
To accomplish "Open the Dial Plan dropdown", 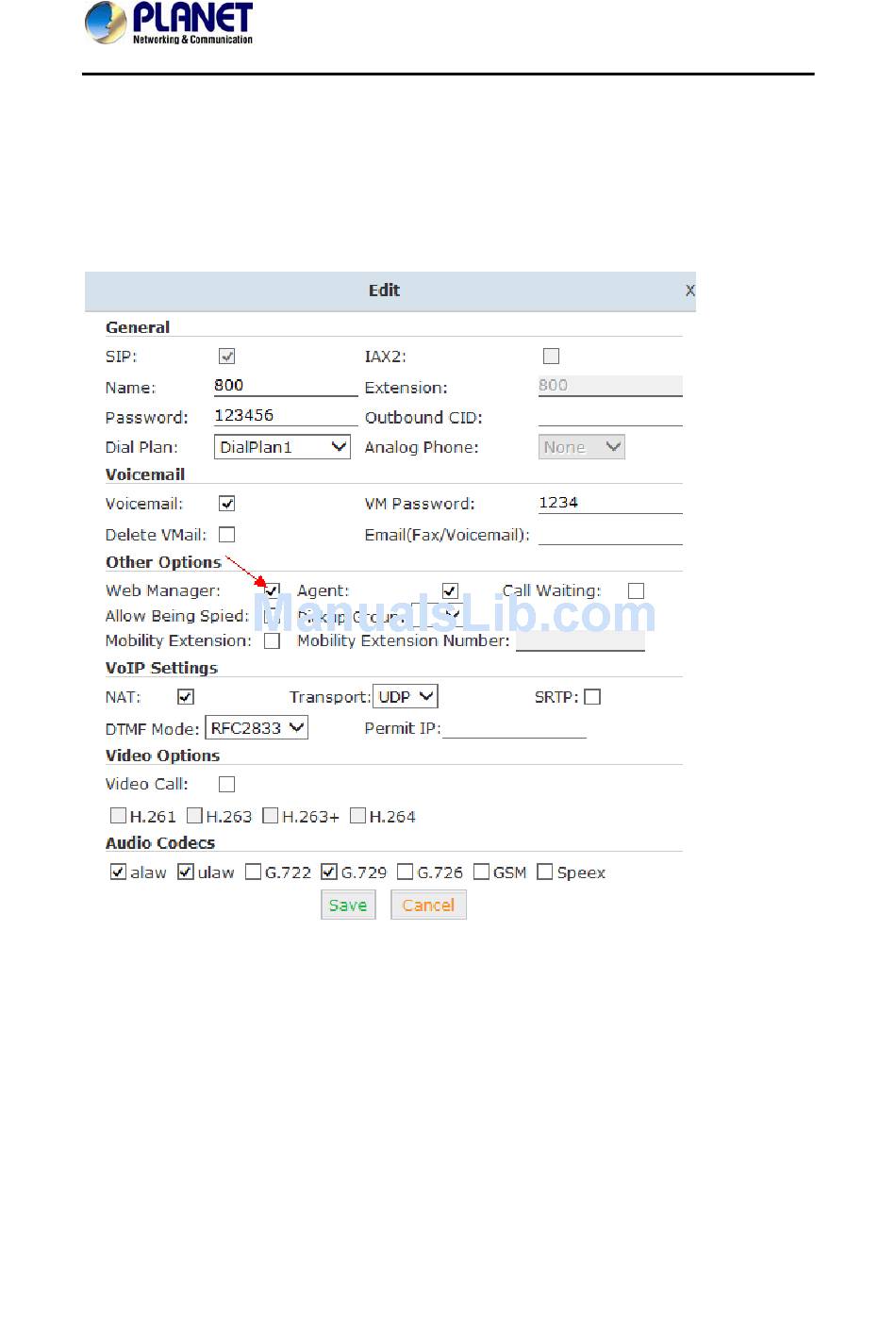I will (x=283, y=447).
